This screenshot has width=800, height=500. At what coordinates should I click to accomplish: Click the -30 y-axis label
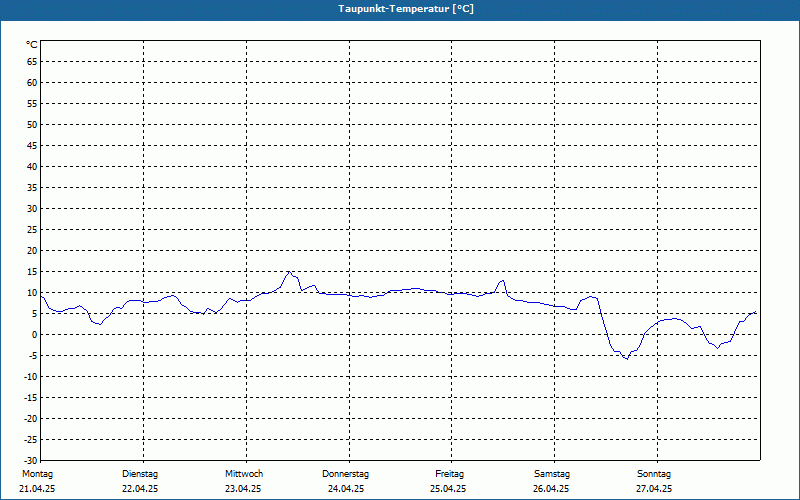click(31, 460)
